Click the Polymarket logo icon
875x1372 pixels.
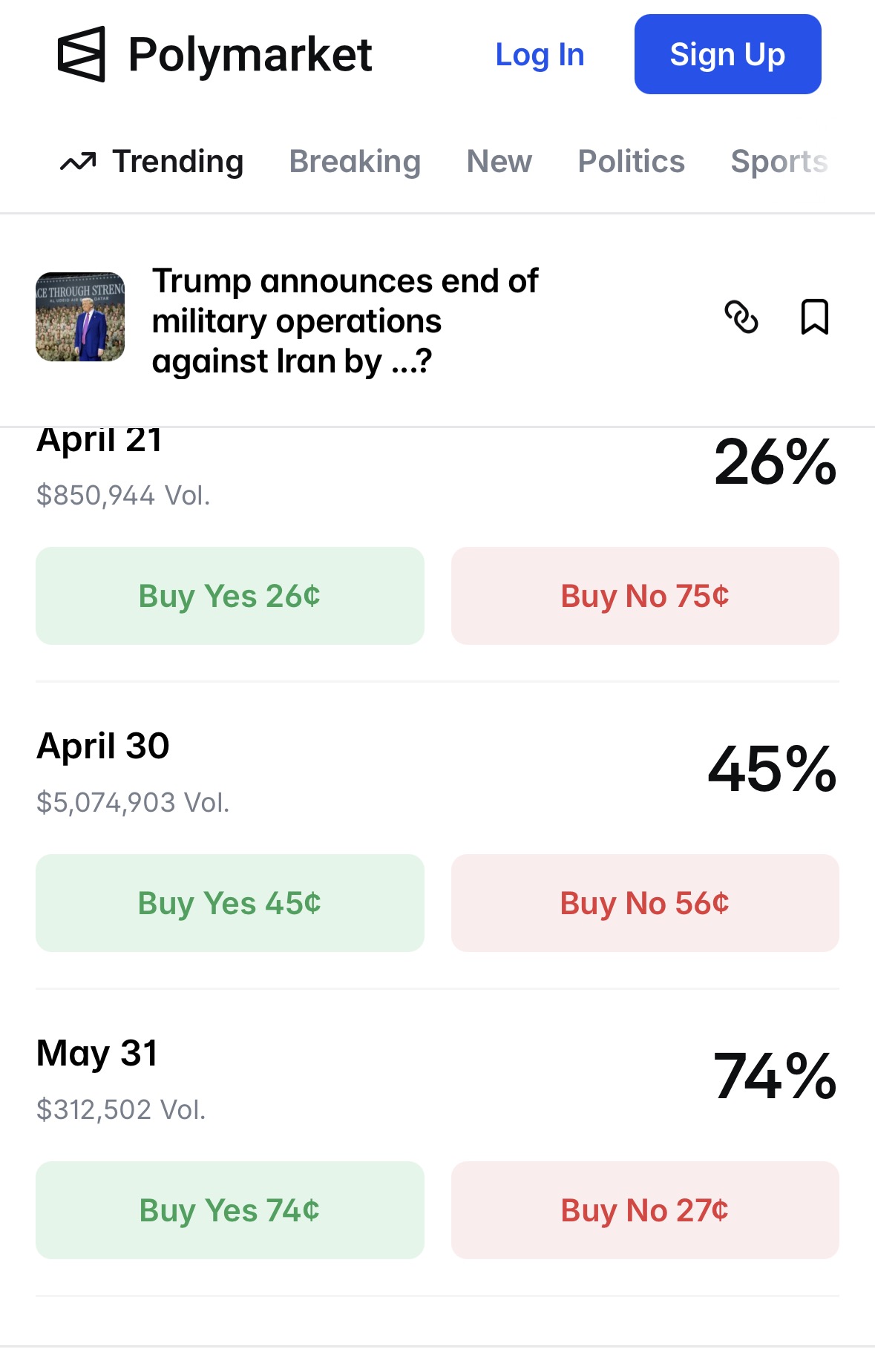[81, 54]
